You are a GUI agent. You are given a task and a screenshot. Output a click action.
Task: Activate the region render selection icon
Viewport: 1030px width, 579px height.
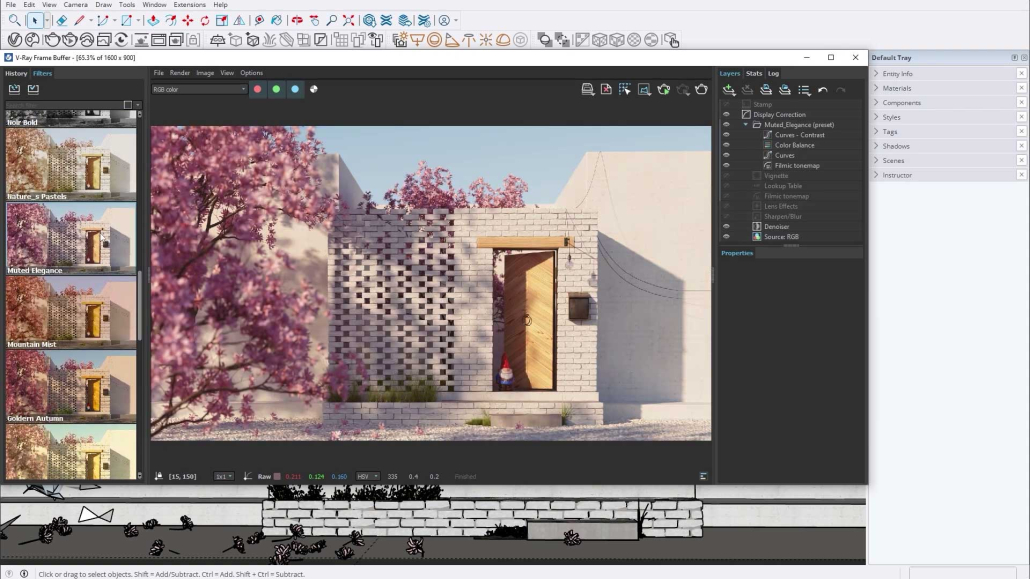(x=625, y=89)
